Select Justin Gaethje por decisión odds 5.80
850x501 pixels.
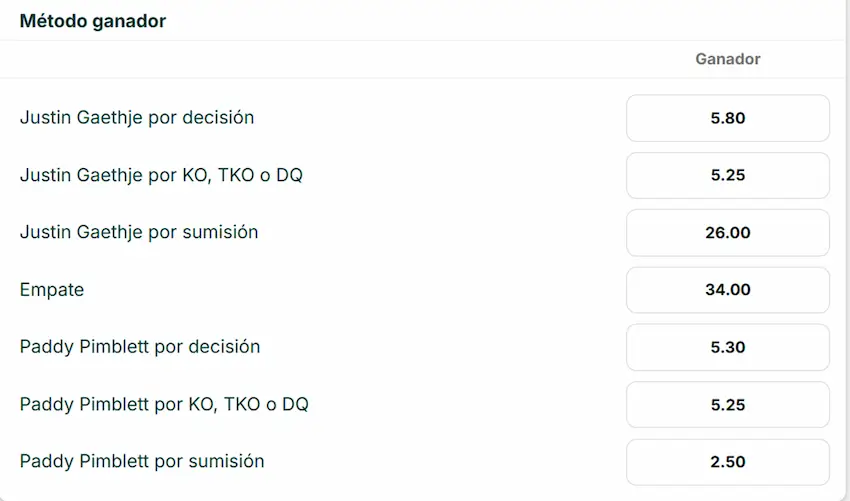pyautogui.click(x=727, y=118)
